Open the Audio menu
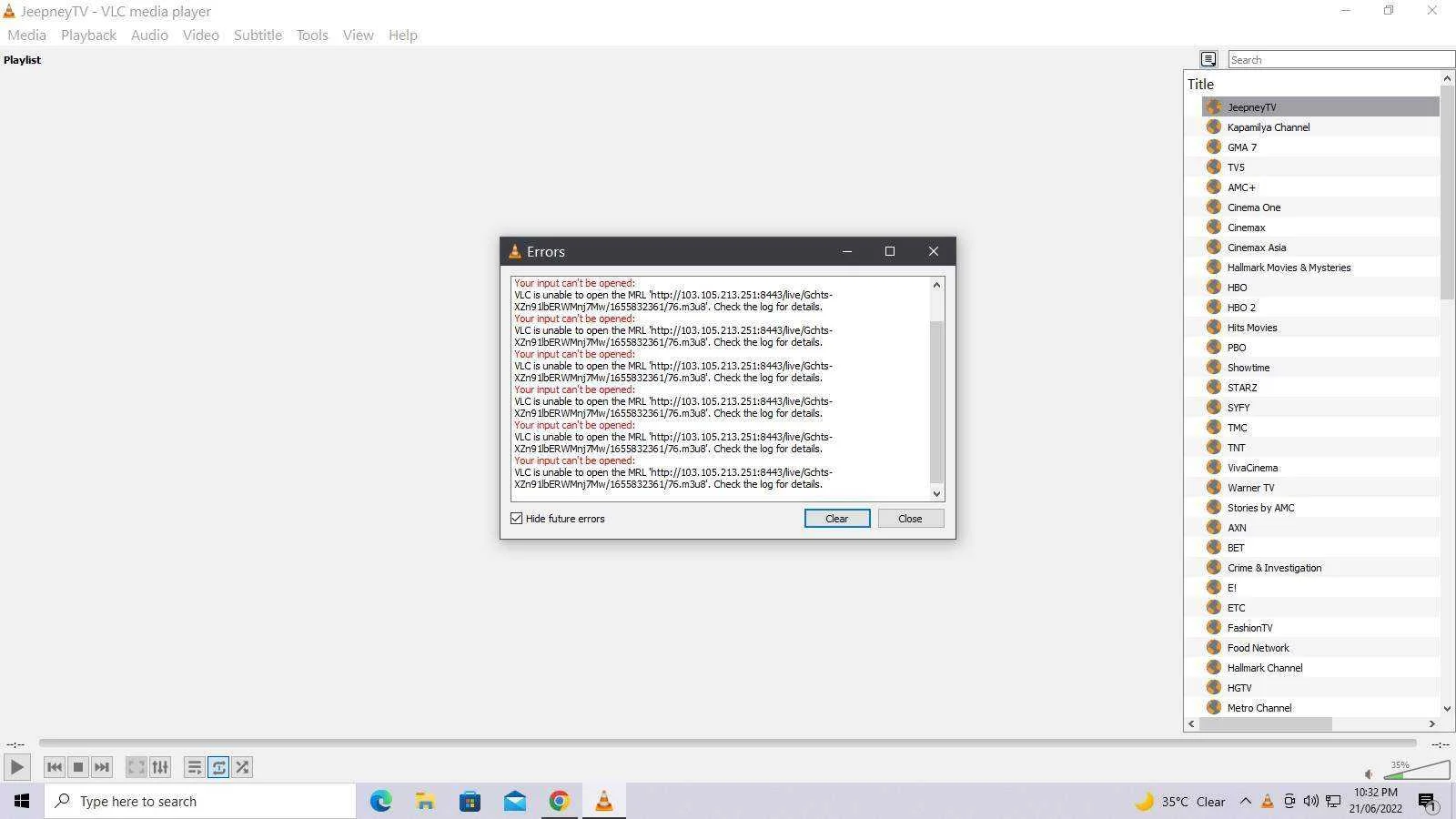The height and width of the screenshot is (819, 1456). (x=149, y=35)
